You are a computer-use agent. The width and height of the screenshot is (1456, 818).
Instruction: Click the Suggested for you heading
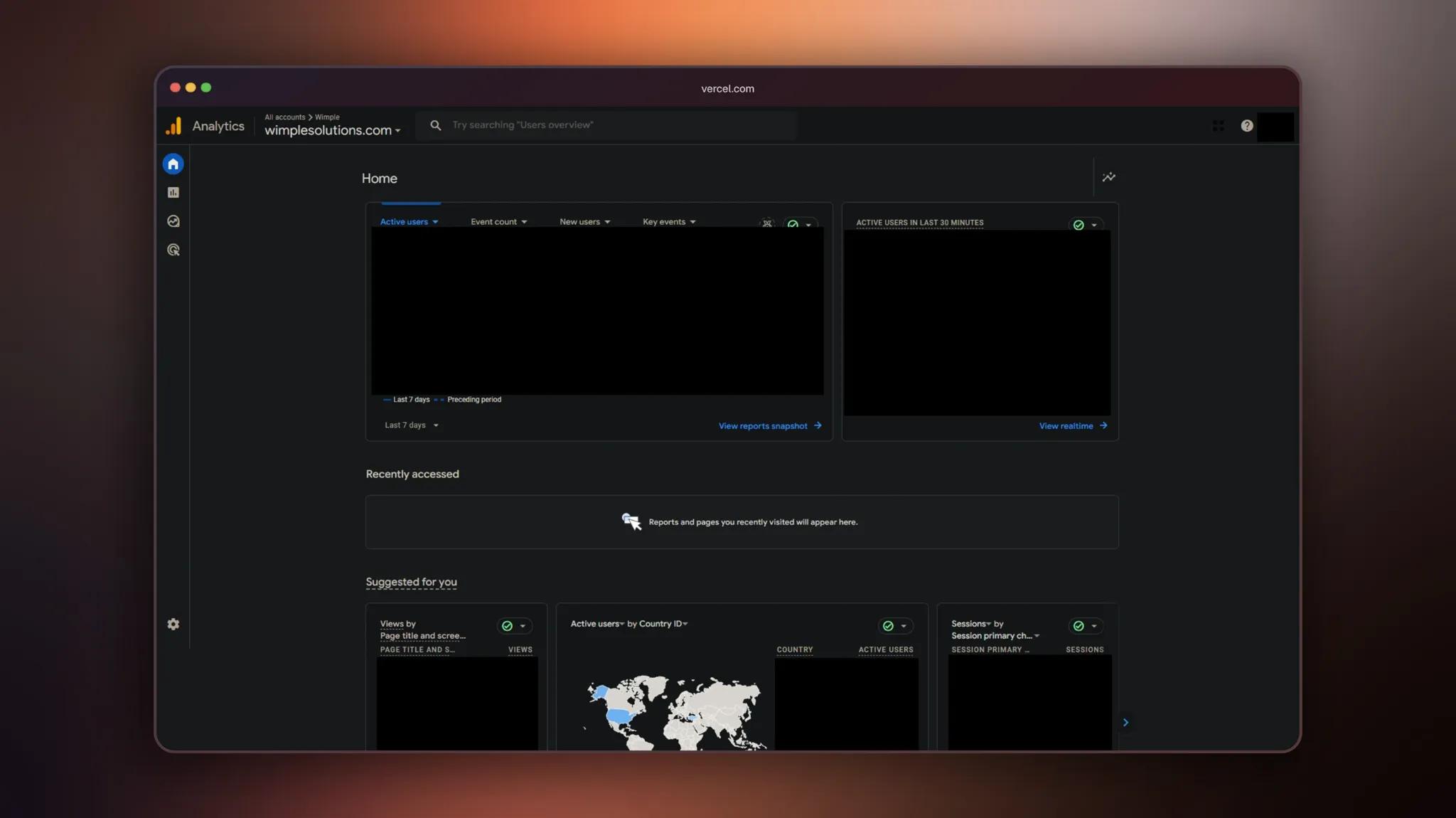[x=411, y=582]
